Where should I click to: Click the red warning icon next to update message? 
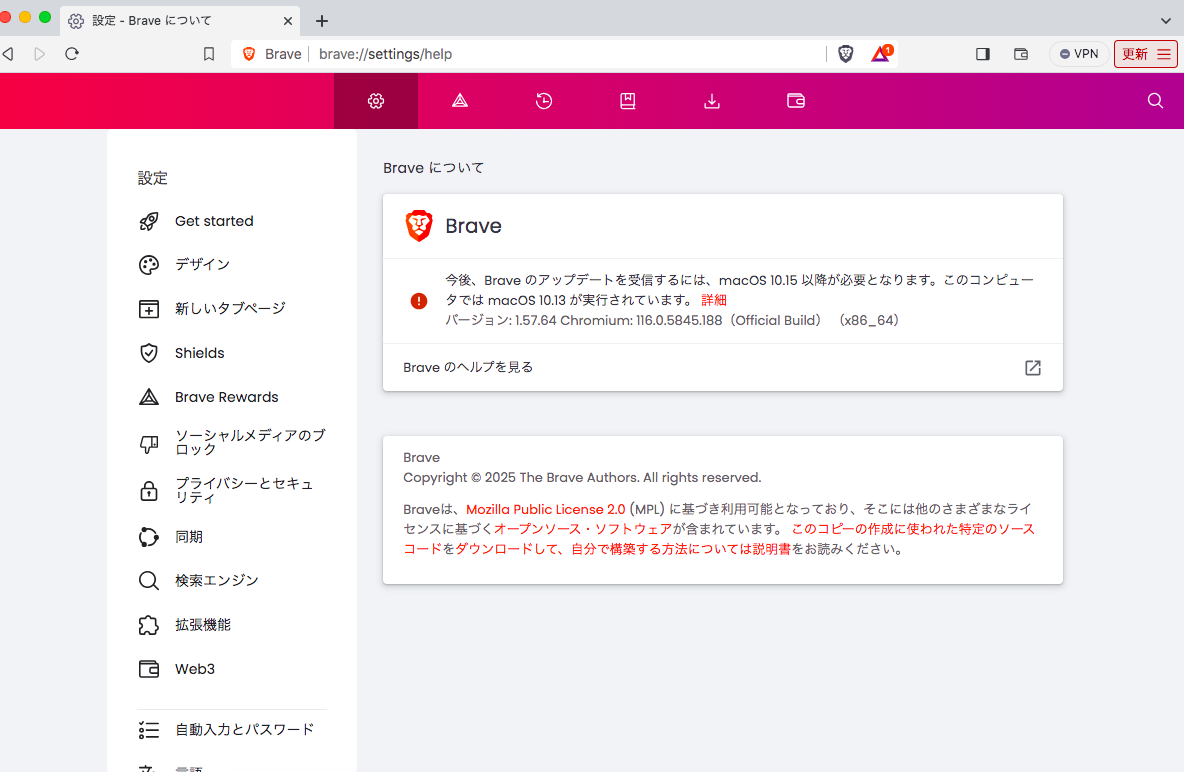[x=418, y=301]
